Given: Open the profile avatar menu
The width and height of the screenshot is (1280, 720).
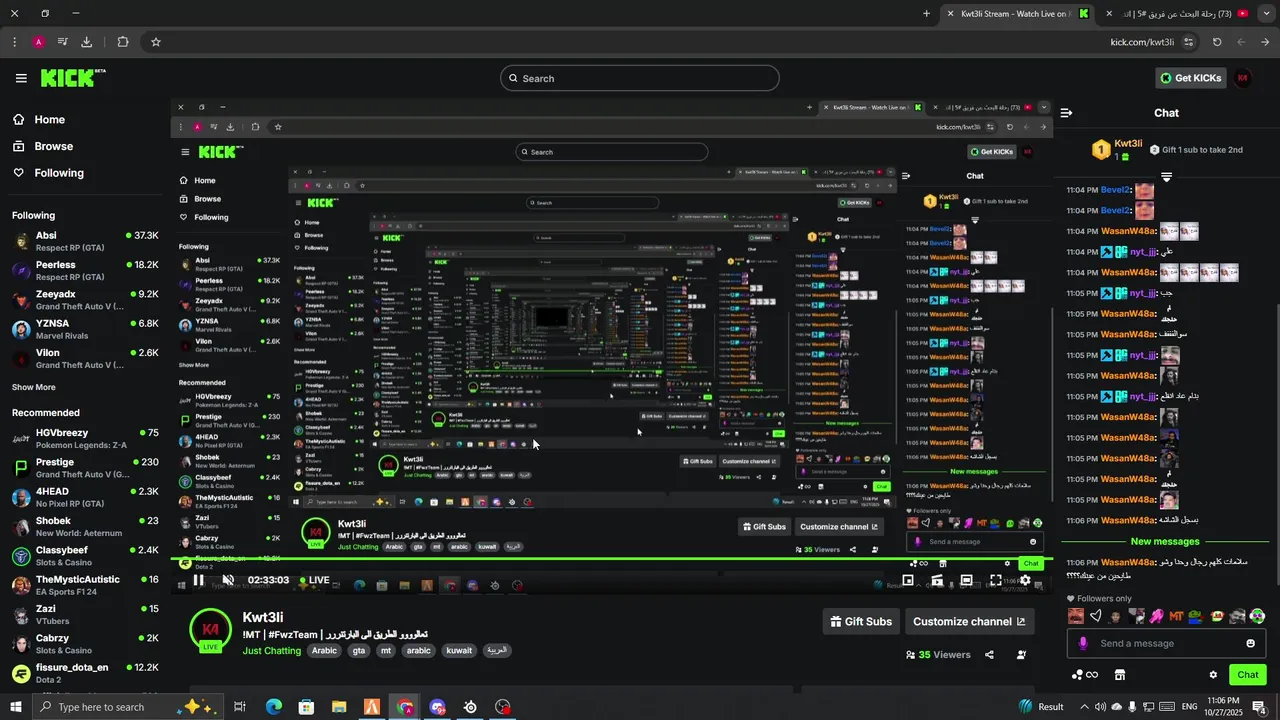Looking at the screenshot, I should click(1243, 78).
